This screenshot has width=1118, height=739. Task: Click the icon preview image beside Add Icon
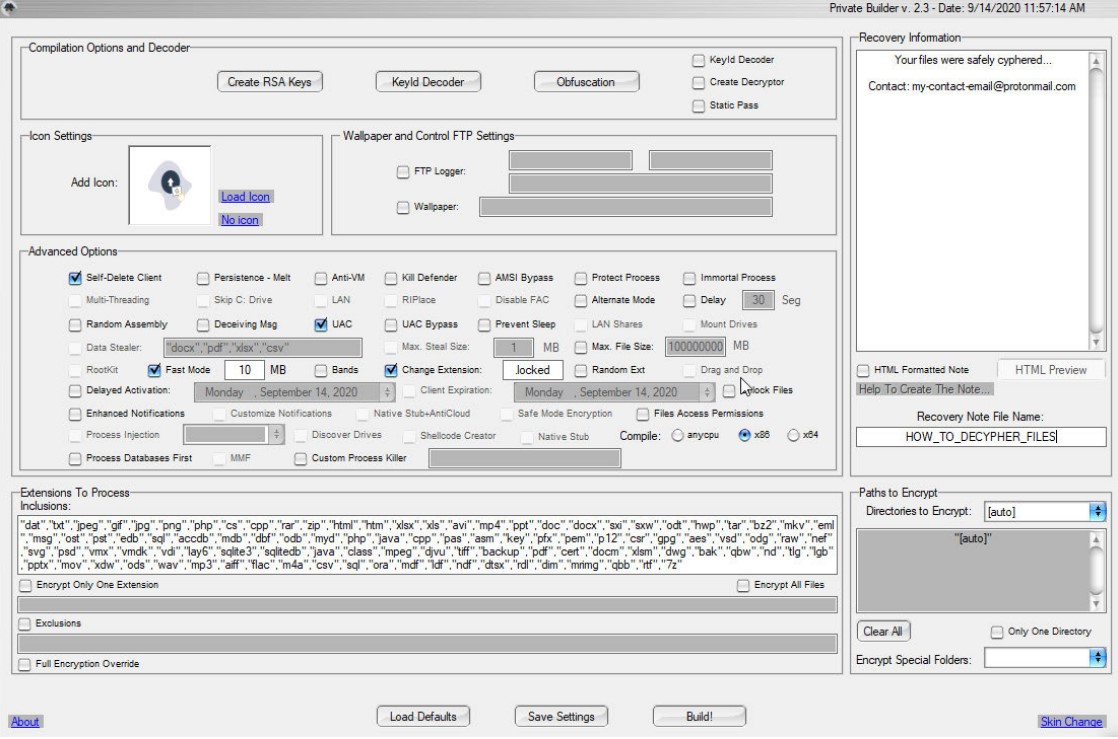(169, 186)
